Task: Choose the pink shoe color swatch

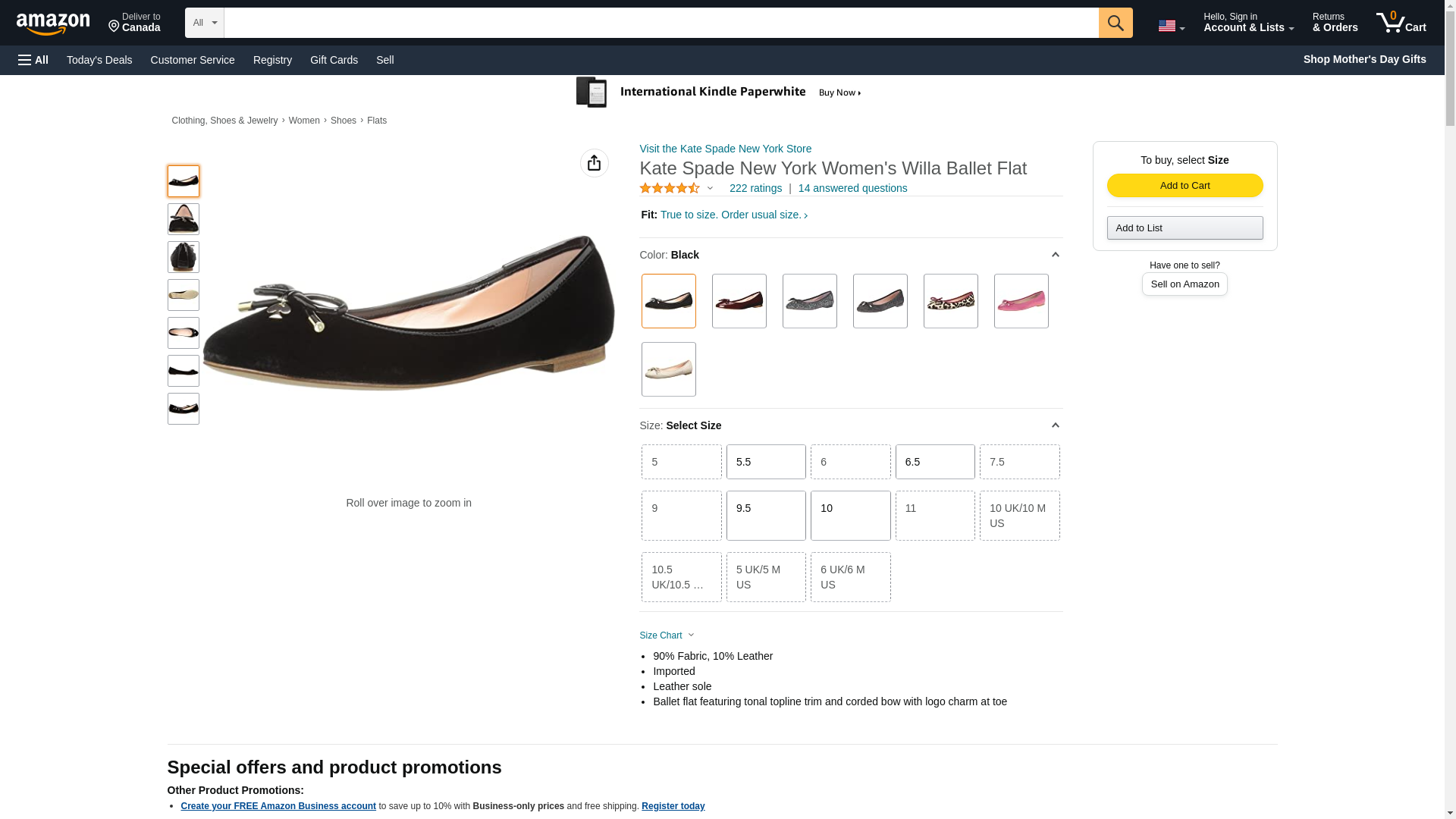Action: (1021, 301)
